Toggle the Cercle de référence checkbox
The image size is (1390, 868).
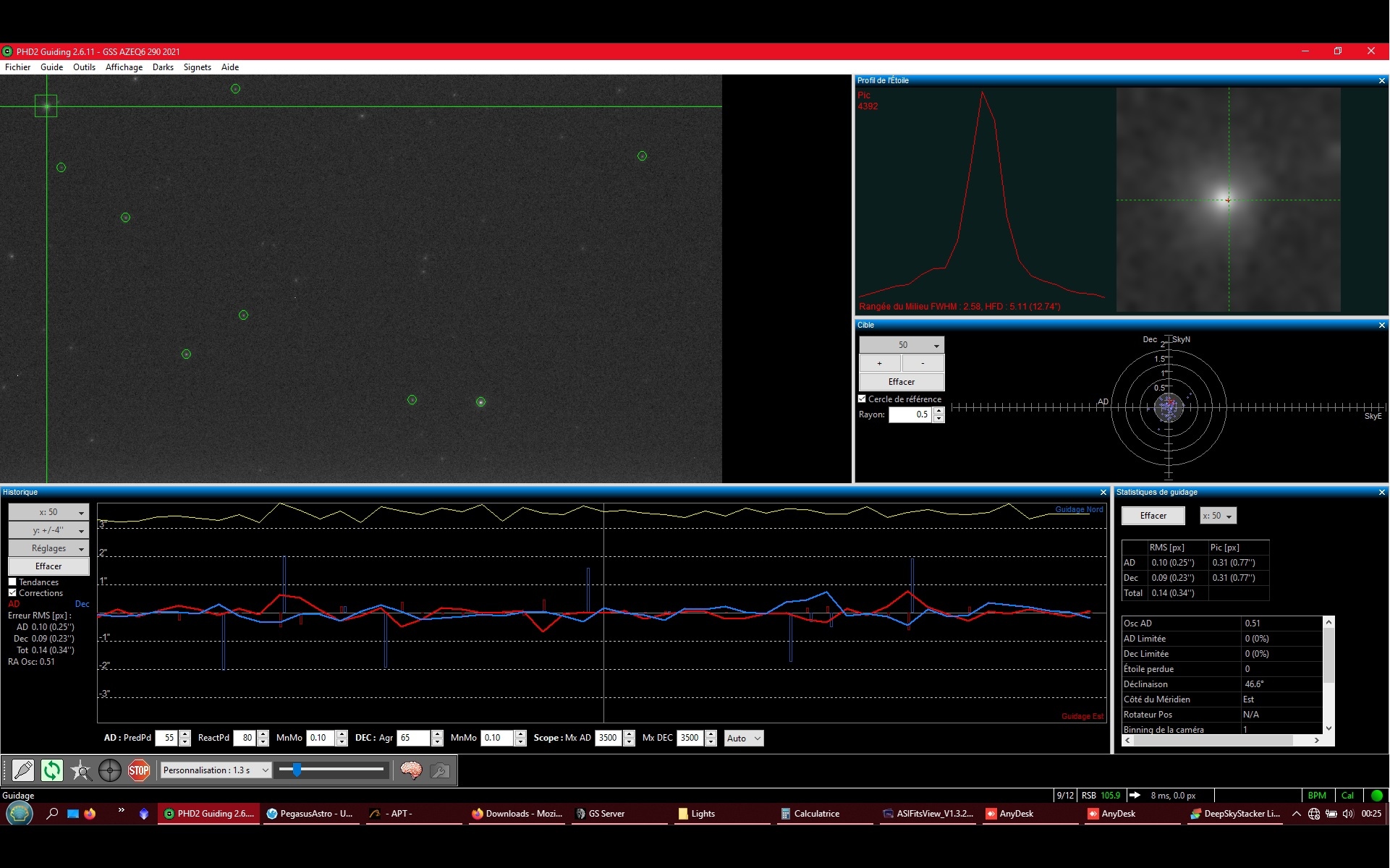tap(863, 399)
